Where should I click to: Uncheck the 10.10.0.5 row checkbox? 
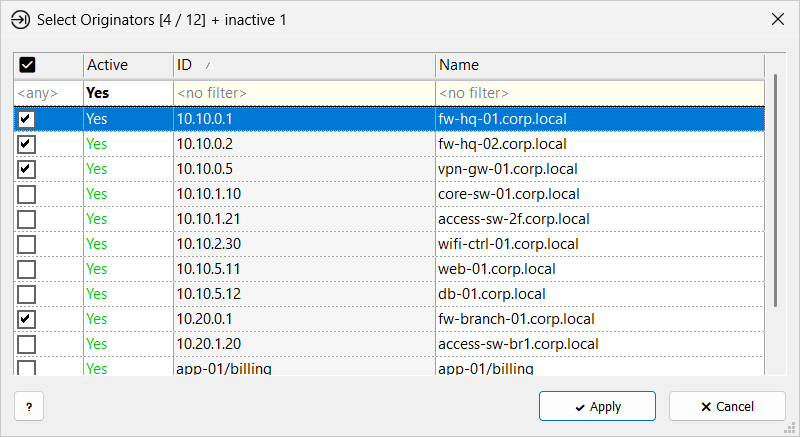[x=27, y=169]
